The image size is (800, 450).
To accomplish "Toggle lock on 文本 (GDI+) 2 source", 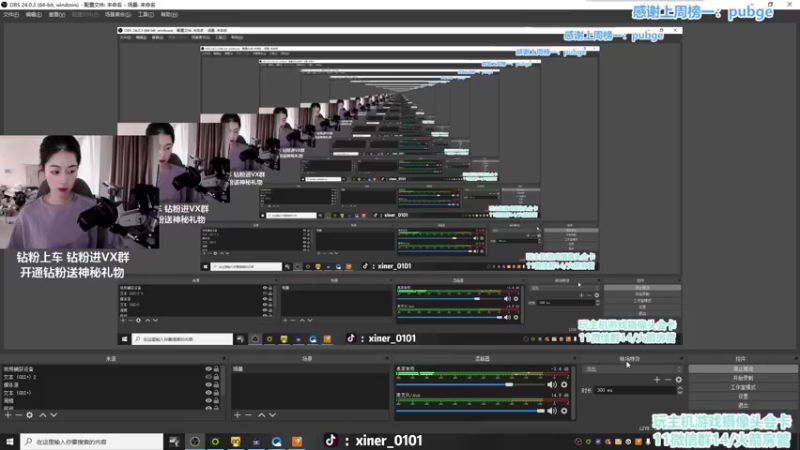I will (x=216, y=377).
